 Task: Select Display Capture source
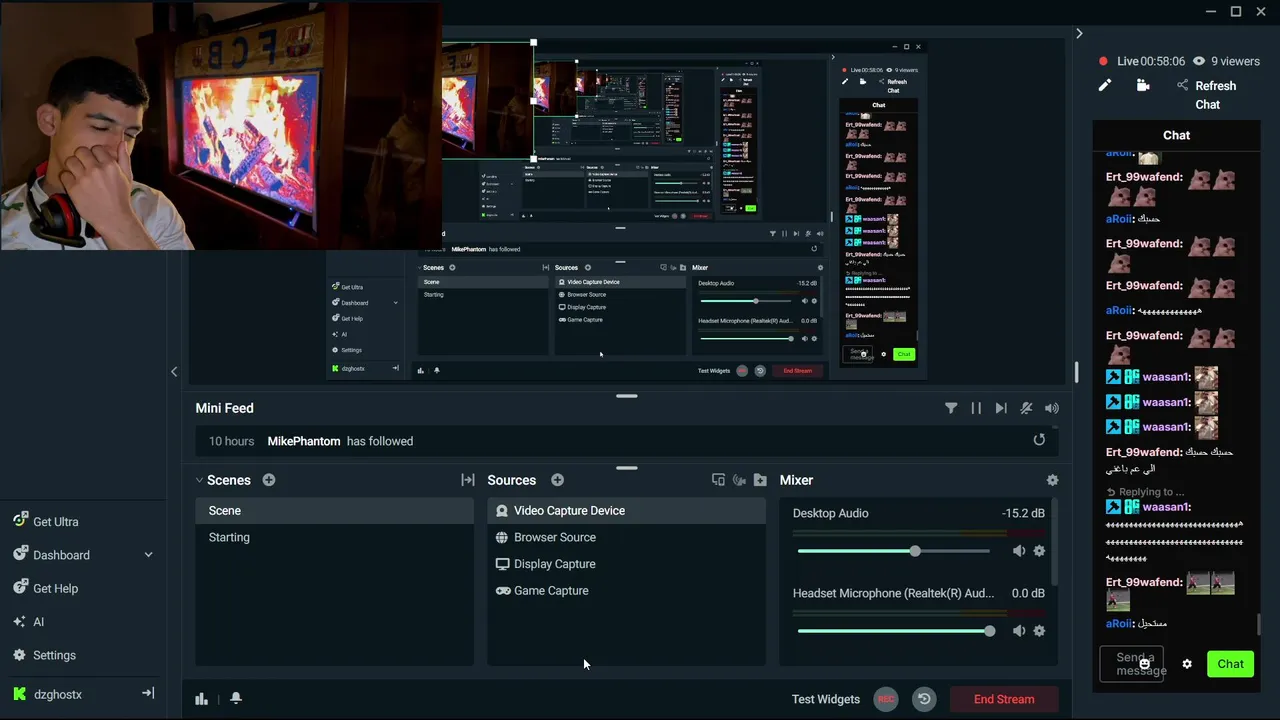pos(626,564)
